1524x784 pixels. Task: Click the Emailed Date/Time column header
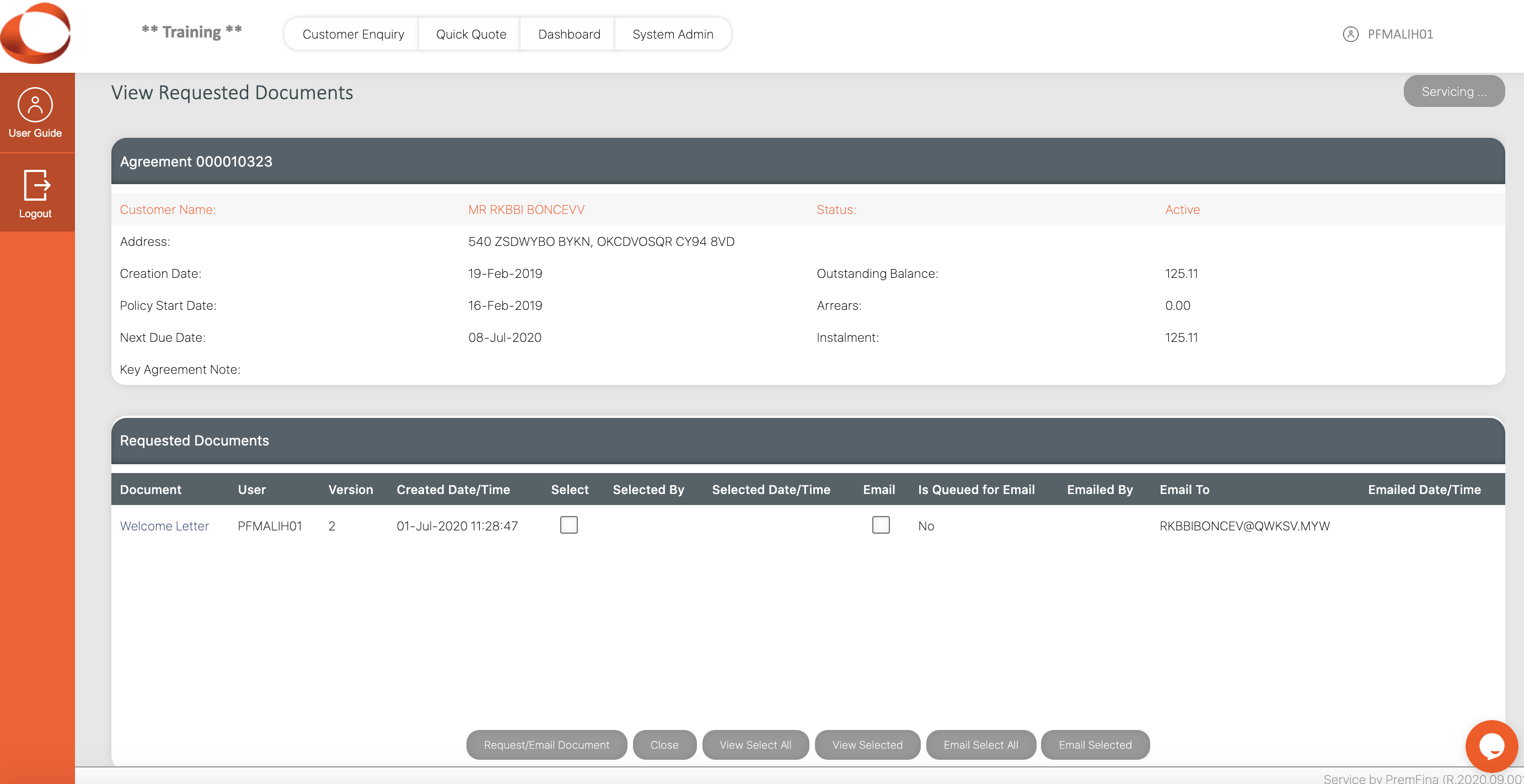pyautogui.click(x=1424, y=490)
